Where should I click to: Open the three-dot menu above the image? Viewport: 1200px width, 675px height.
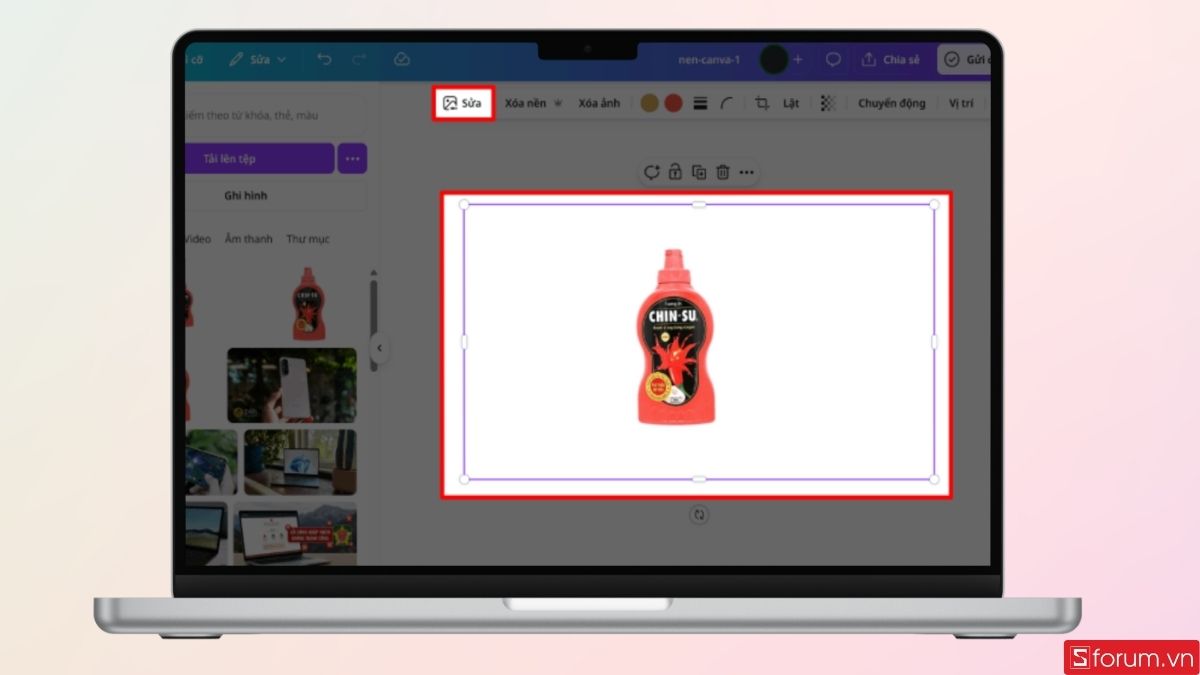coord(747,172)
